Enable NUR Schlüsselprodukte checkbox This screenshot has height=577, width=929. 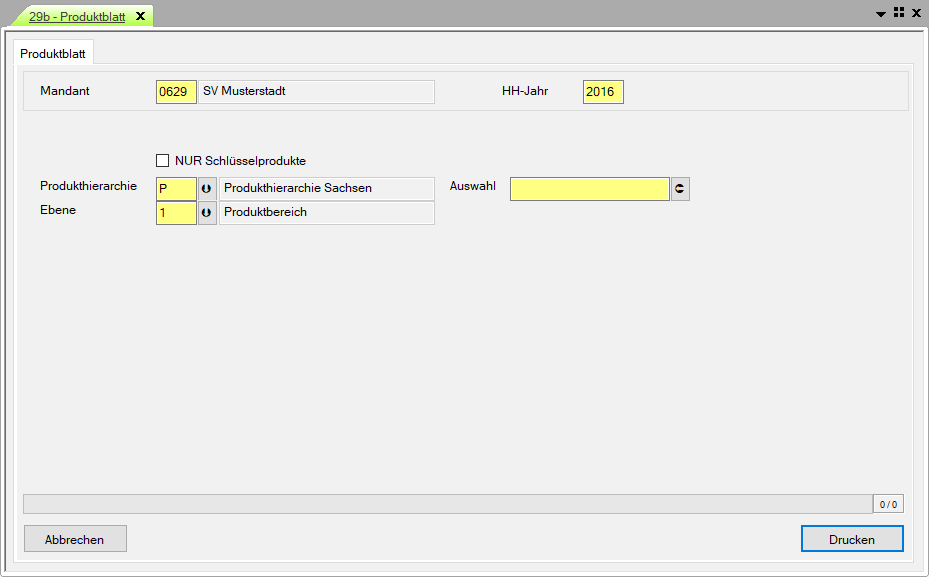(x=163, y=160)
